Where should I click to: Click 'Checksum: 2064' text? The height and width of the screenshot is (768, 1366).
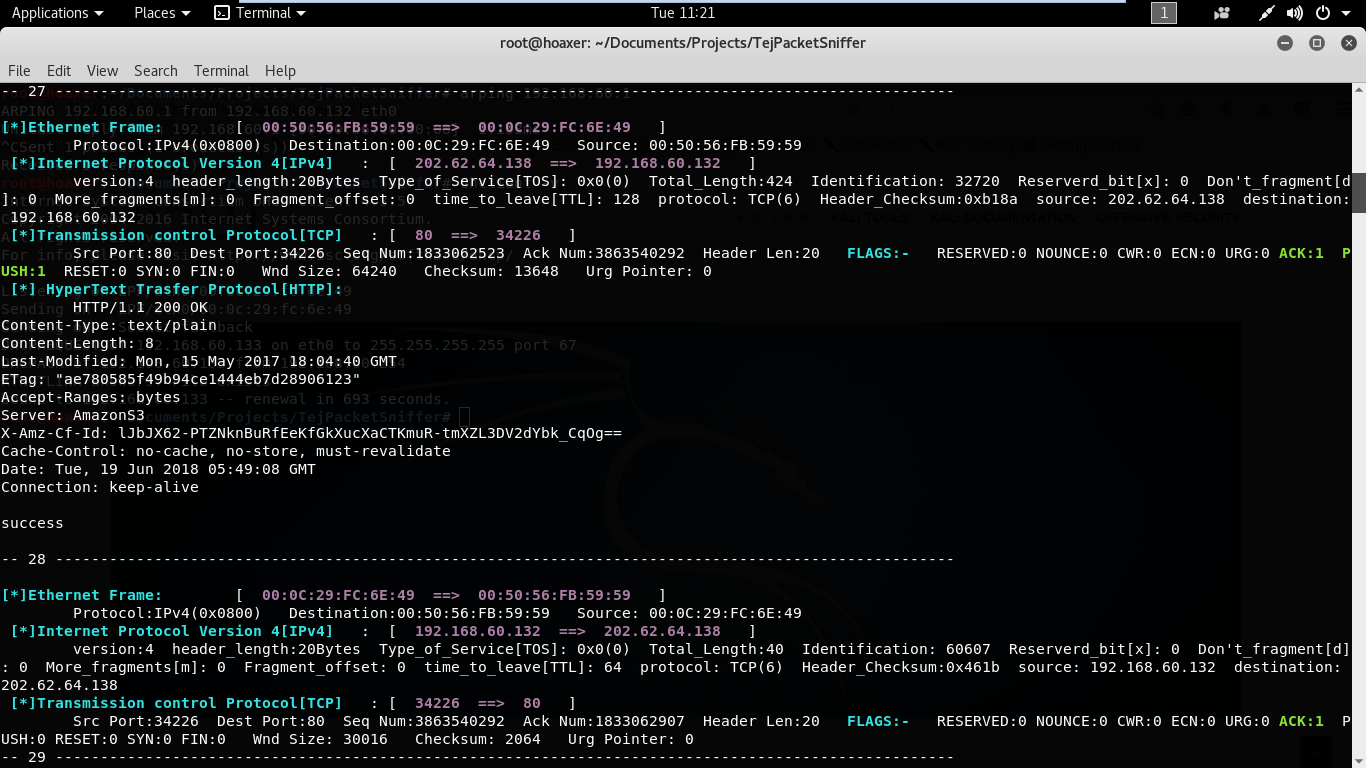478,739
